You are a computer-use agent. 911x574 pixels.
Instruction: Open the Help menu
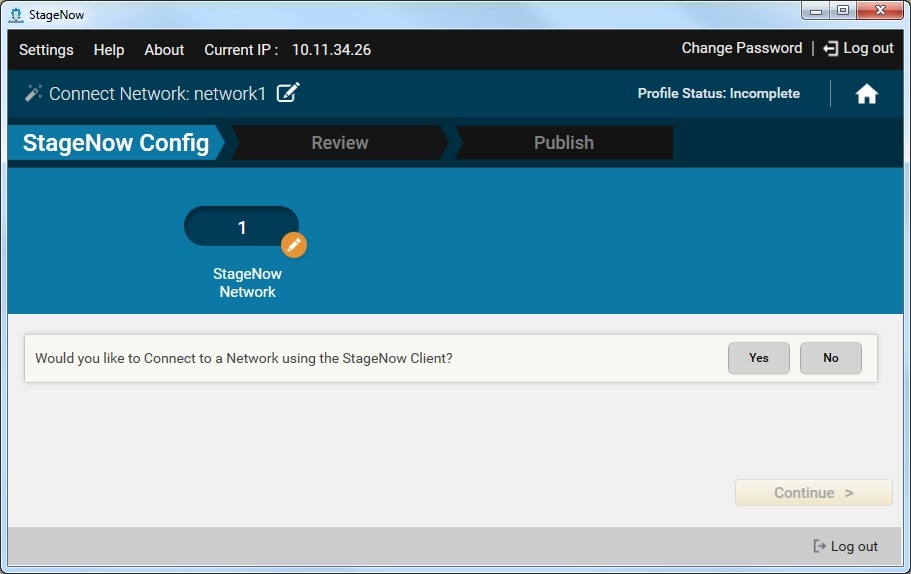pyautogui.click(x=109, y=50)
